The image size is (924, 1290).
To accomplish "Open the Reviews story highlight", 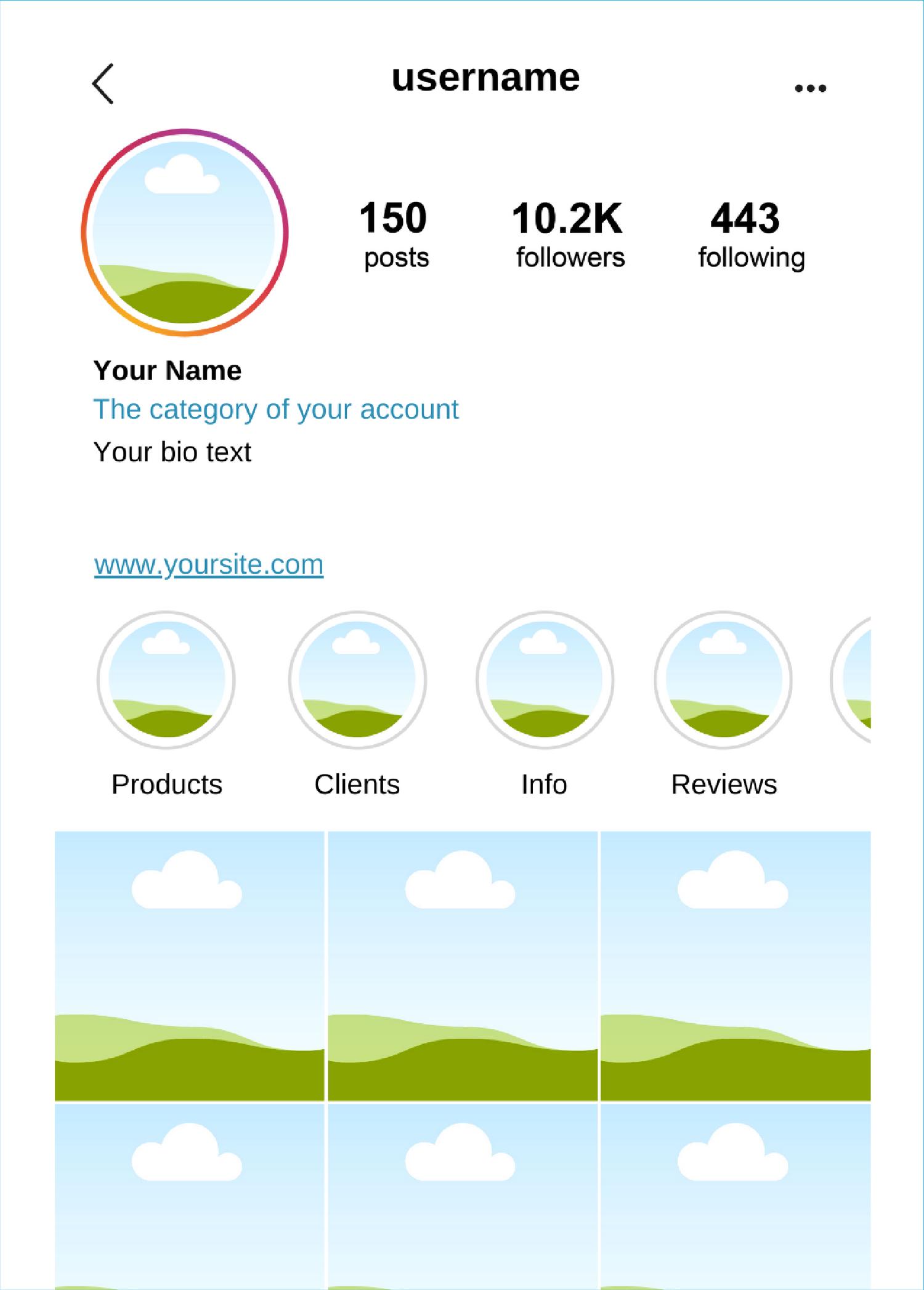I will pos(723,680).
